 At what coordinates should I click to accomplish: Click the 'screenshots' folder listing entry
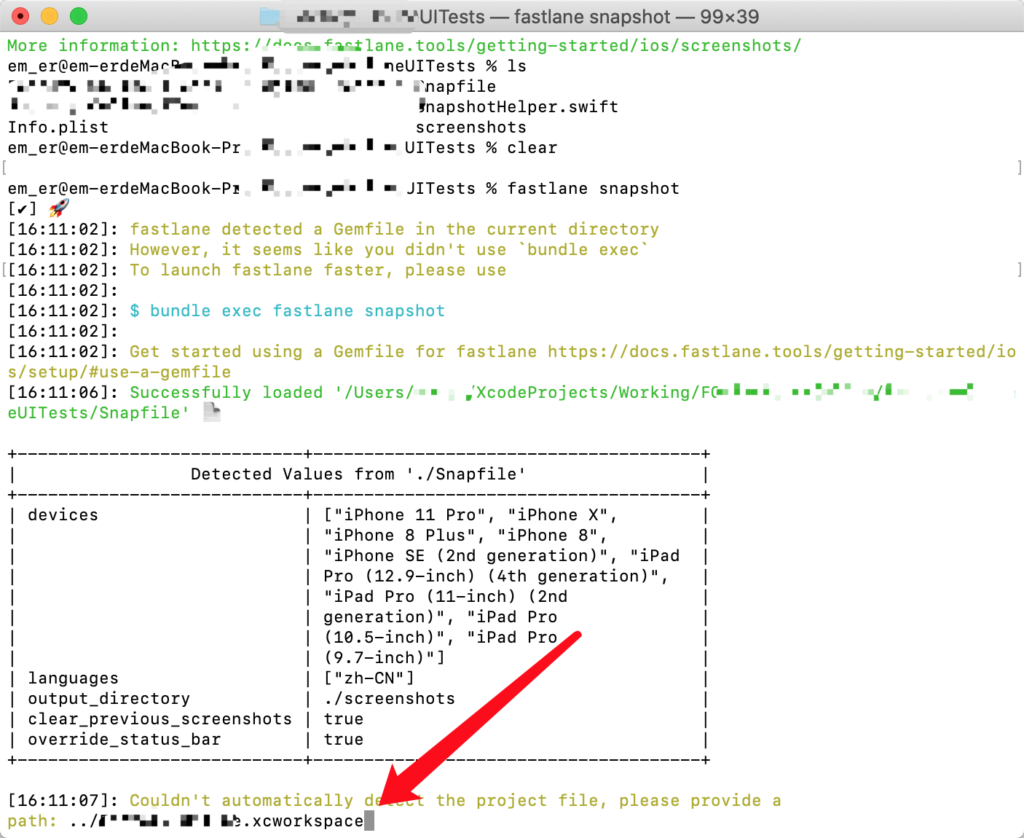[x=471, y=127]
